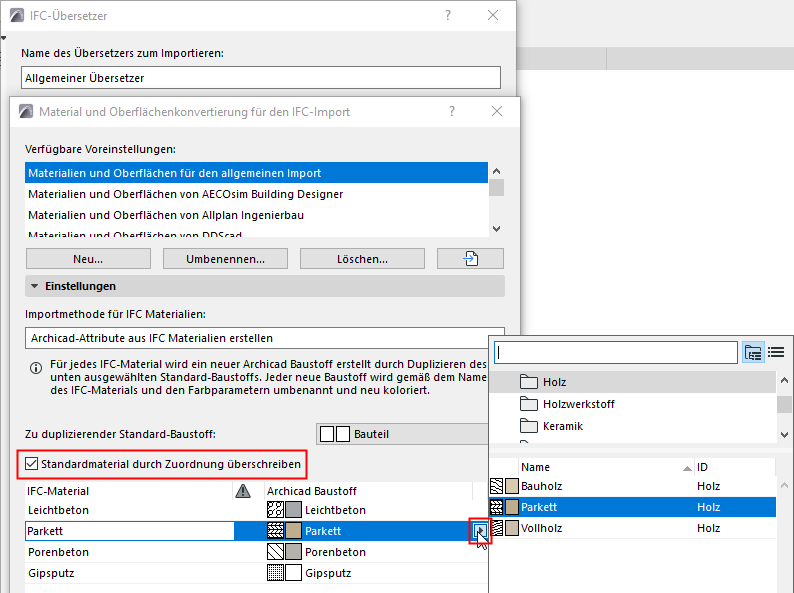Viewport: 794px width, 593px height.
Task: Switch popup to flat list view
Action: point(776,352)
